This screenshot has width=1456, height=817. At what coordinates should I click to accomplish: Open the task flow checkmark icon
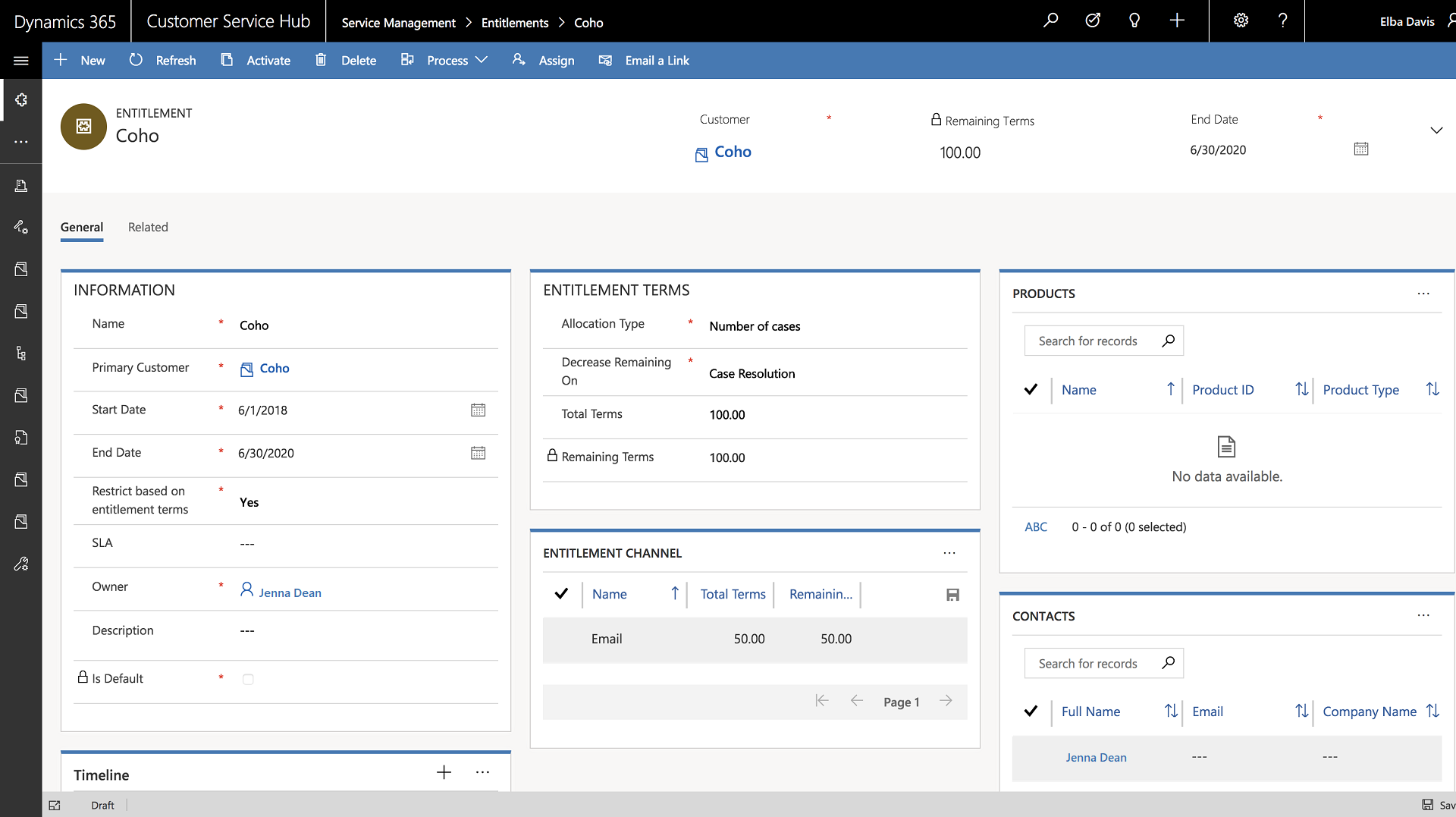coord(1093,20)
